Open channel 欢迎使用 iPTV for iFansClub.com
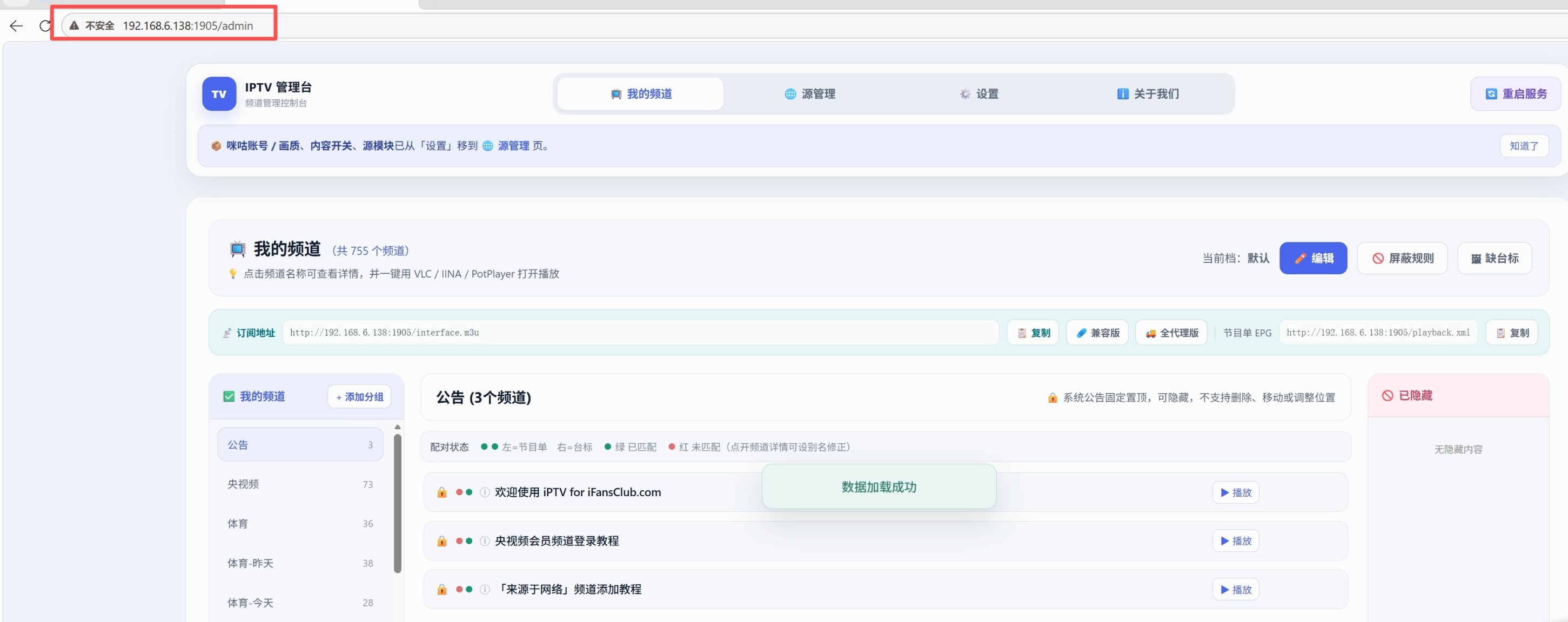1568x622 pixels. (x=578, y=492)
